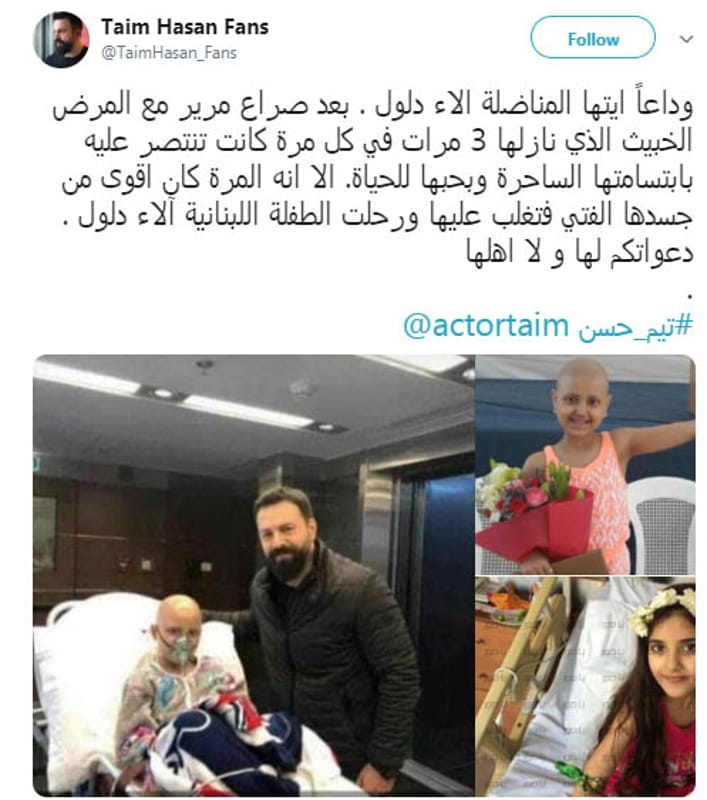Open Taim Hasan Fans profile avatar
The width and height of the screenshot is (707, 800).
click(61, 39)
